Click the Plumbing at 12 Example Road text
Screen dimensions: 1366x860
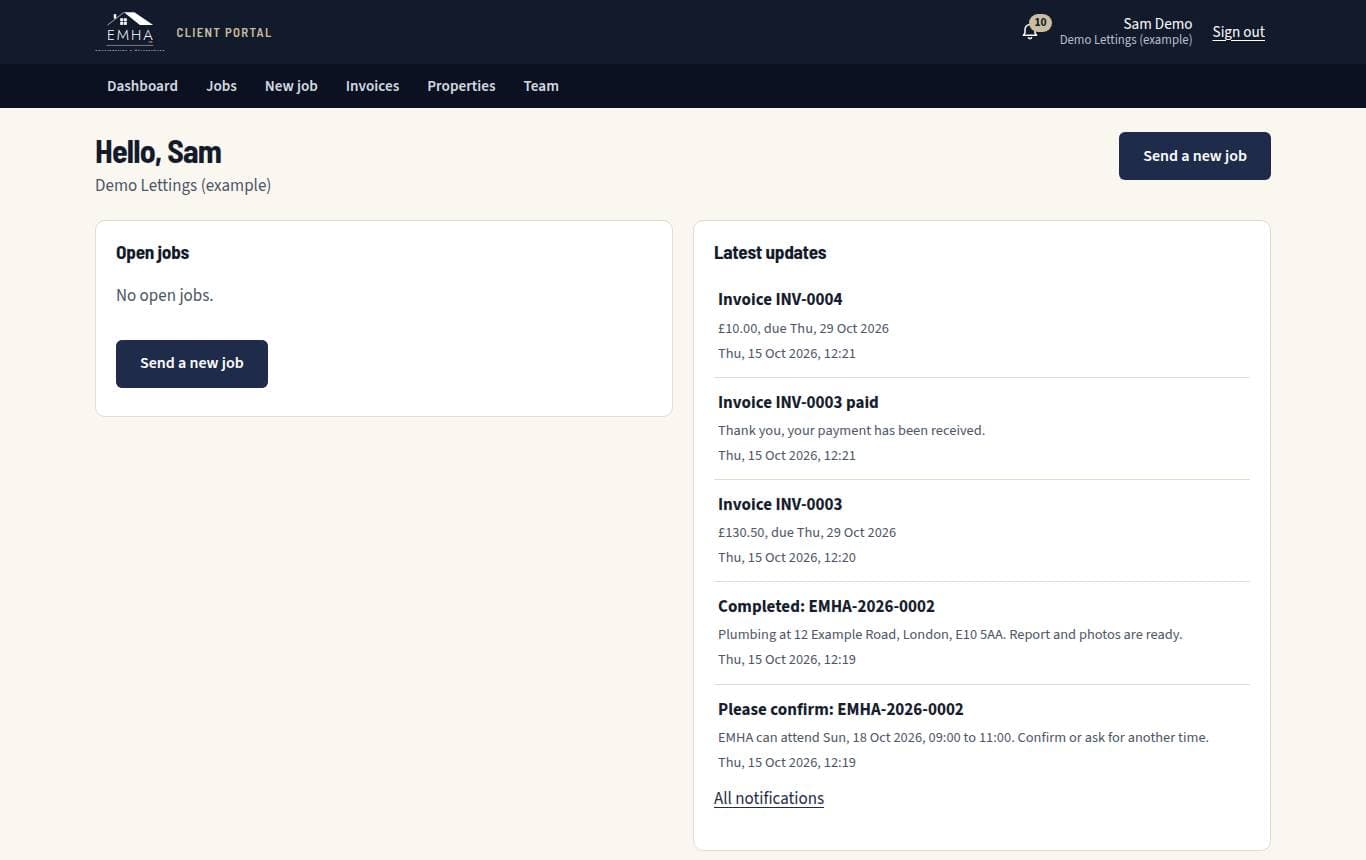(950, 634)
